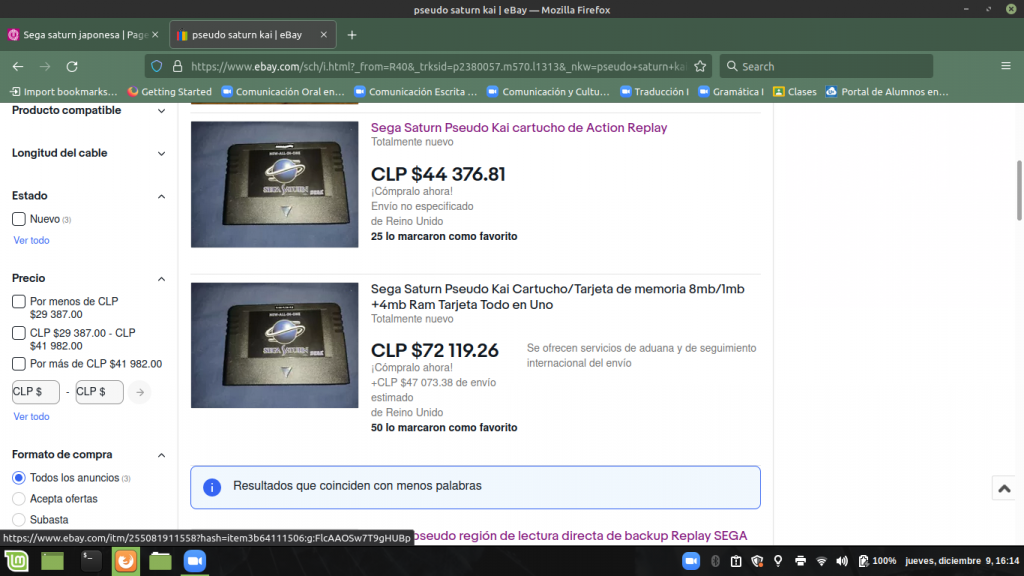The image size is (1024, 576).
Task: Enable the 'Por más de CLP $41 982.00' filter
Action: pos(19,364)
